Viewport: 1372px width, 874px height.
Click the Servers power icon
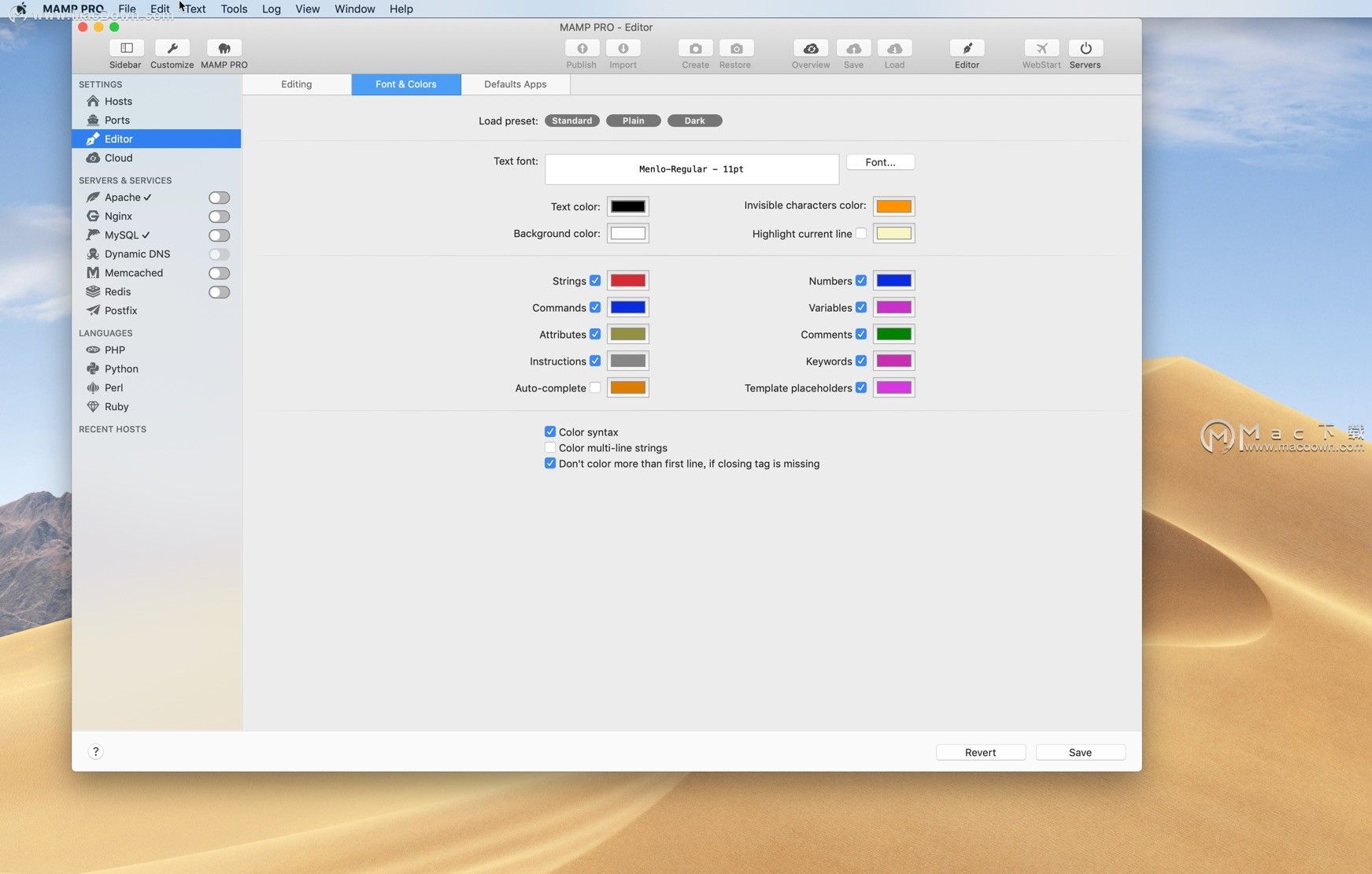click(x=1085, y=48)
